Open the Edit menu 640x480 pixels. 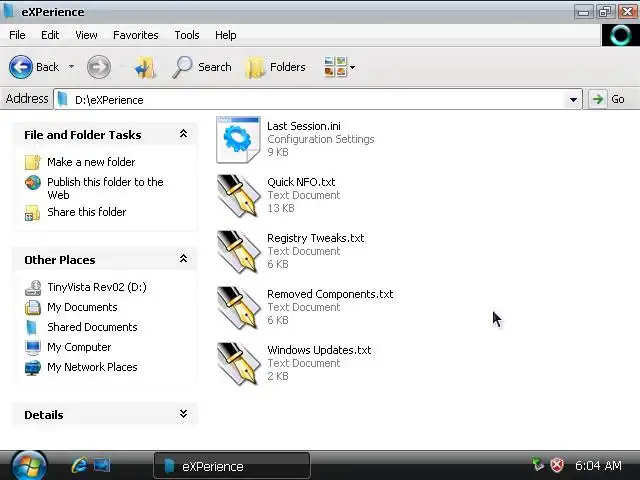[50, 35]
